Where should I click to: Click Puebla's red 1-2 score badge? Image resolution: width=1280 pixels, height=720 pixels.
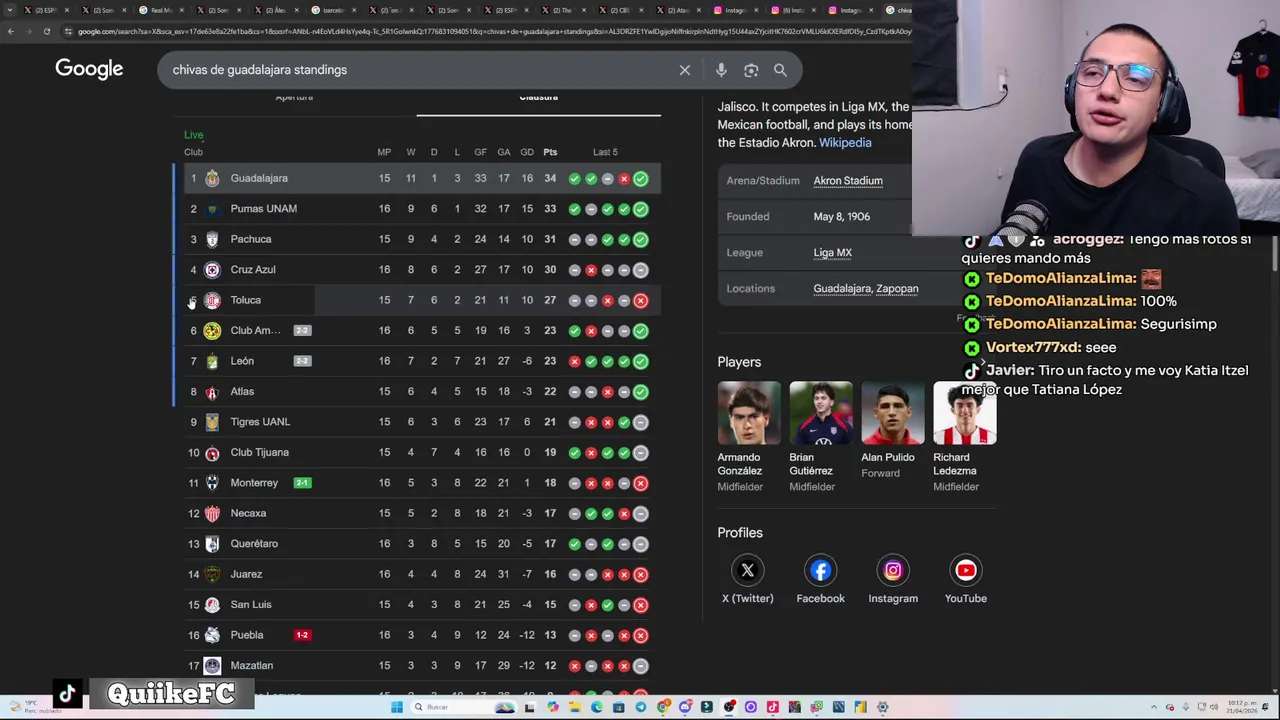pos(302,635)
